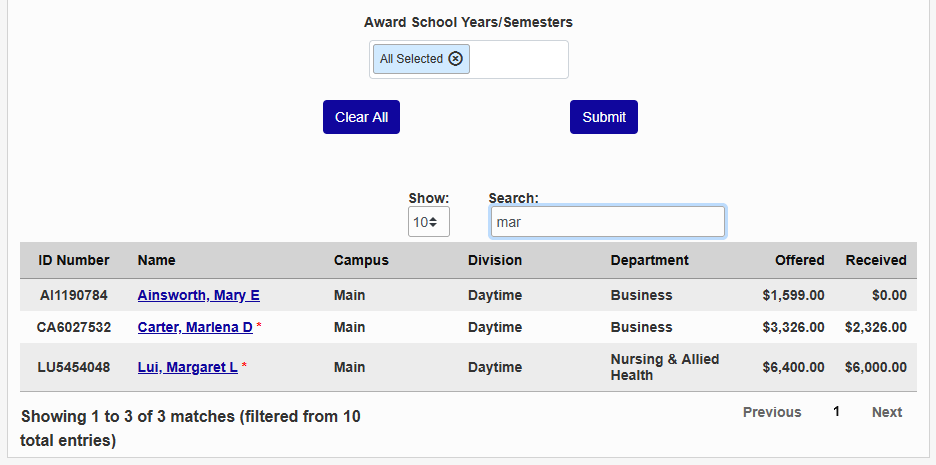This screenshot has height=465, width=936.
Task: Click the Clear All button
Action: (x=361, y=117)
